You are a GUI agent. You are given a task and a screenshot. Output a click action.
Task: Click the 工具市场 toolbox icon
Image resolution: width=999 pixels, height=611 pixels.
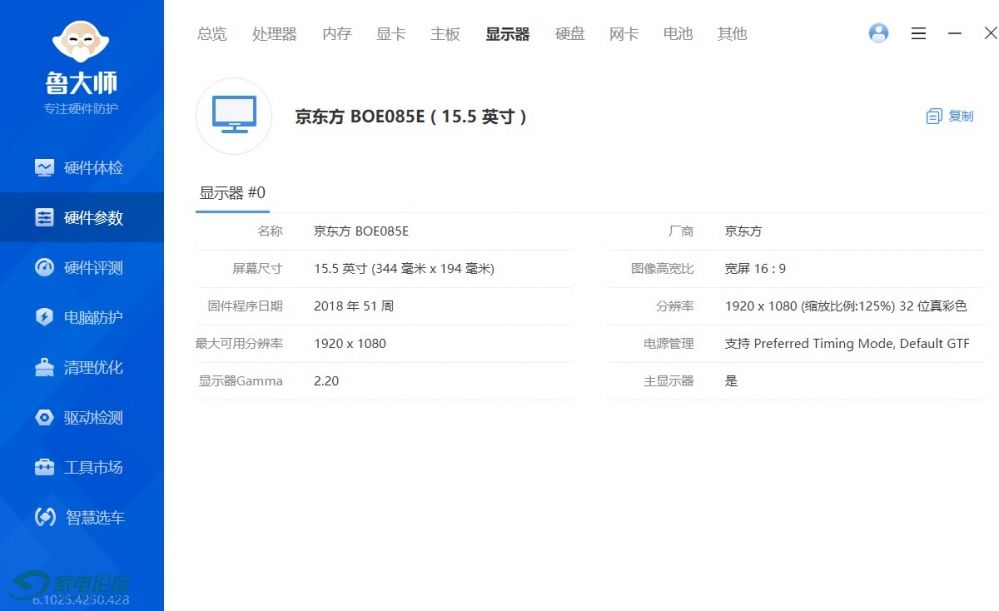coord(44,467)
